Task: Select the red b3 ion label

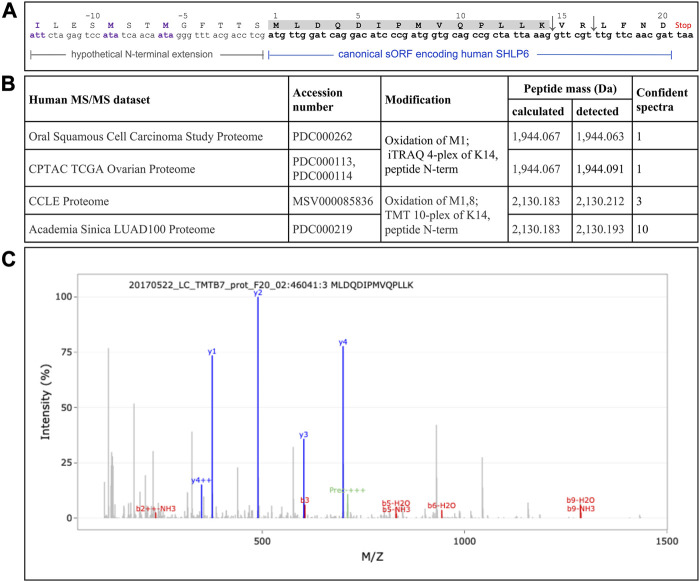Action: pos(304,498)
